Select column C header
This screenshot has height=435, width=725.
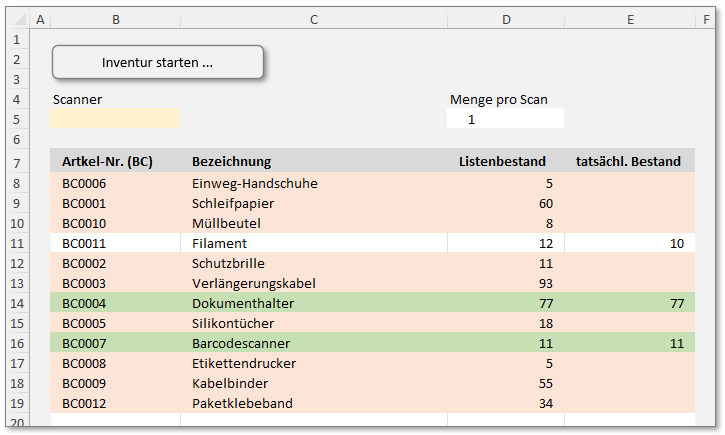313,19
